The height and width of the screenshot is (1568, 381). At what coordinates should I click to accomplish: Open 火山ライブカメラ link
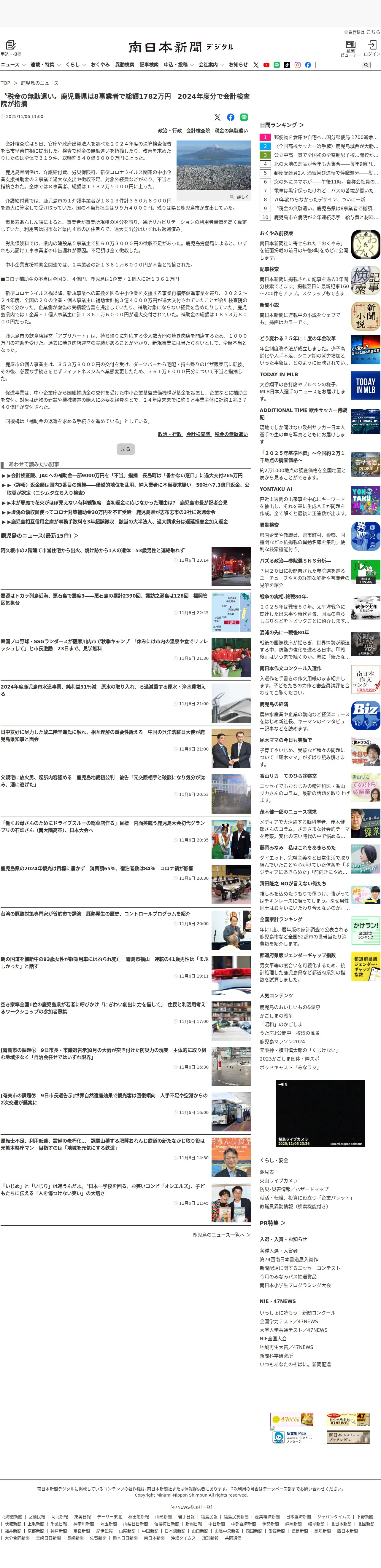pos(279,1180)
